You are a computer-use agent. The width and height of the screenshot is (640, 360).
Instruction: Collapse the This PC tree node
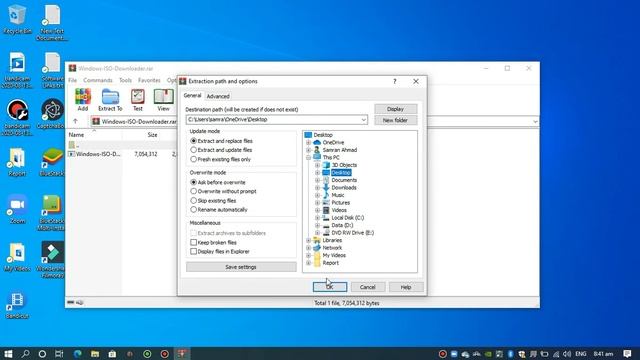tap(309, 157)
